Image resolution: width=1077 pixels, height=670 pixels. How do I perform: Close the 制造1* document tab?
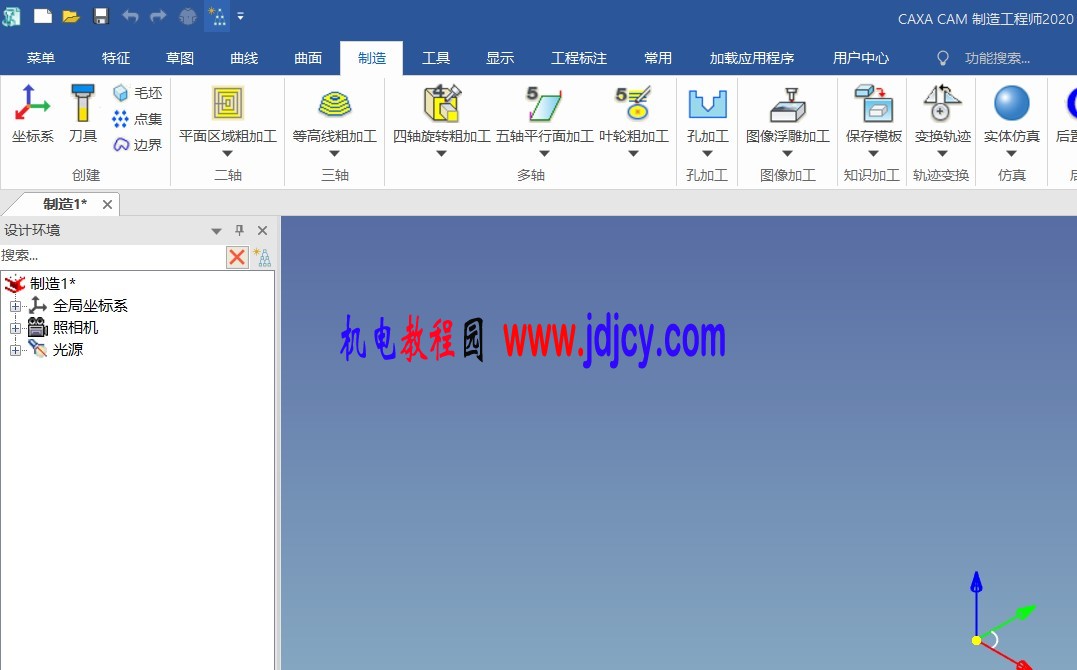point(107,205)
